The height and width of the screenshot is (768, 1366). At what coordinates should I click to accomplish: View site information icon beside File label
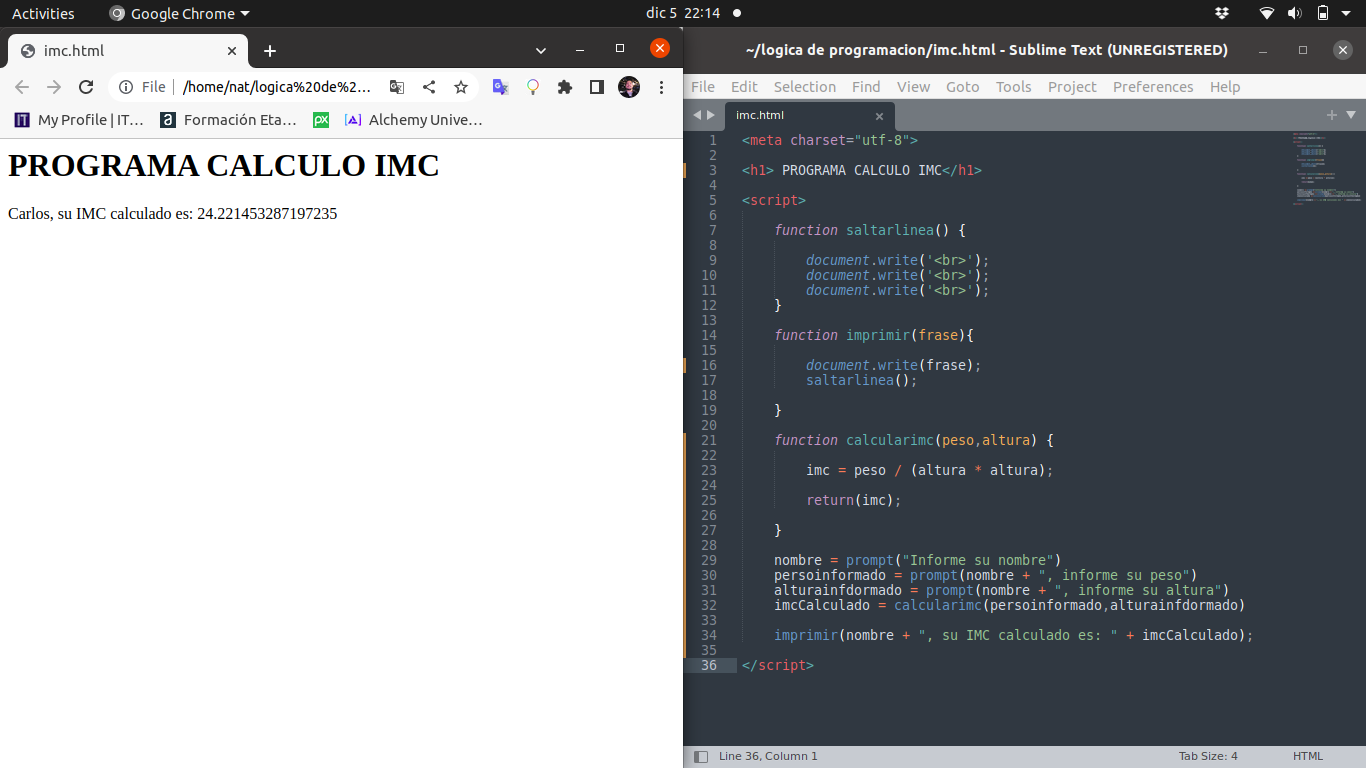[x=126, y=87]
